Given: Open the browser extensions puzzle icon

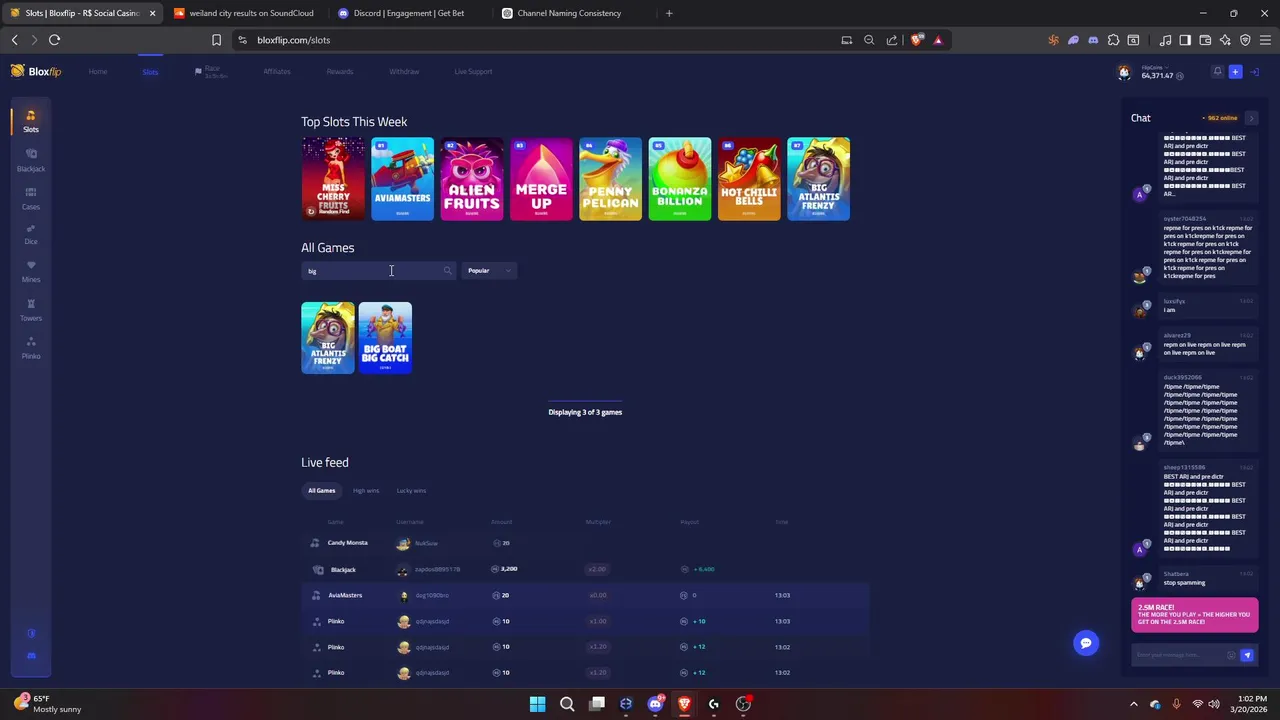Looking at the screenshot, I should (1113, 40).
